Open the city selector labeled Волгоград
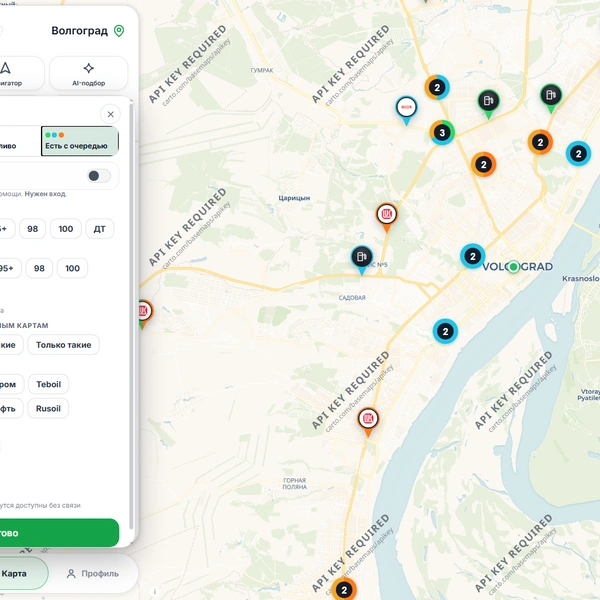Viewport: 600px width, 600px height. pos(88,31)
